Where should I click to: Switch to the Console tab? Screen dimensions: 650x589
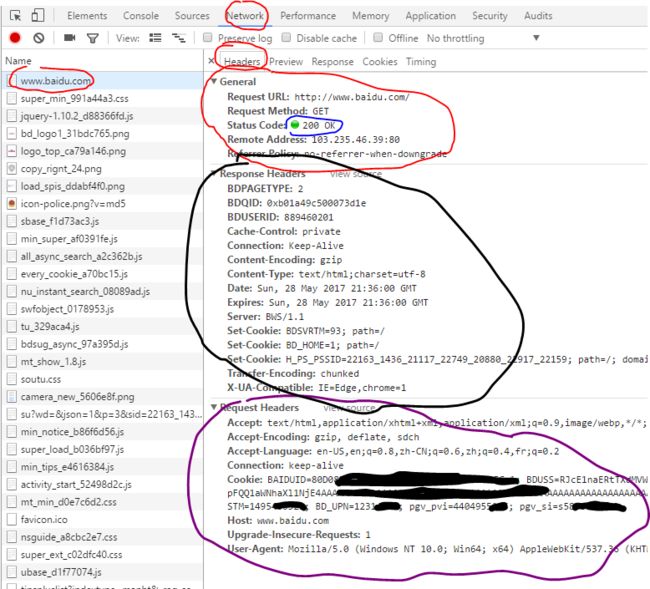pyautogui.click(x=141, y=16)
